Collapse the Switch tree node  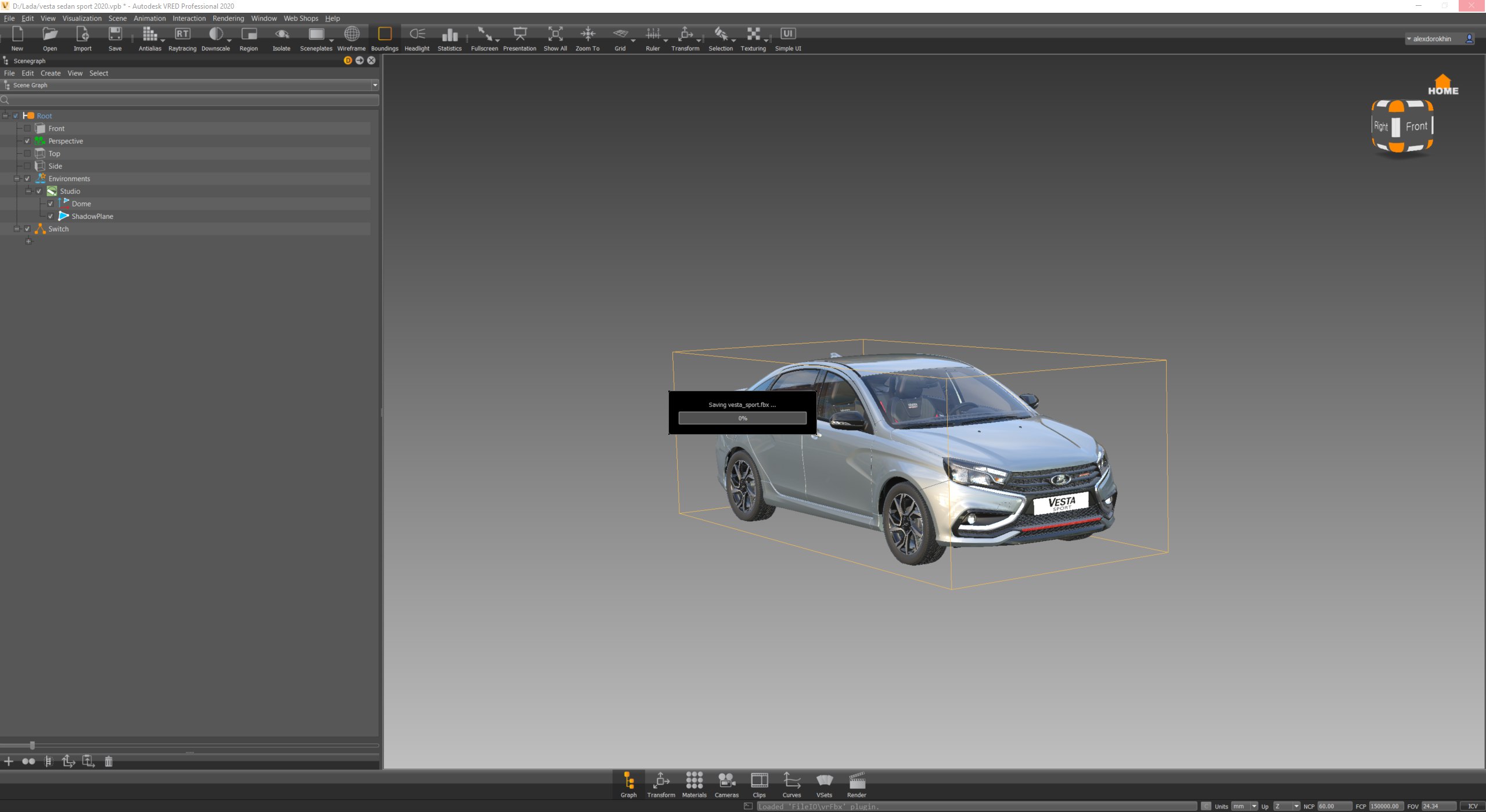coord(17,229)
